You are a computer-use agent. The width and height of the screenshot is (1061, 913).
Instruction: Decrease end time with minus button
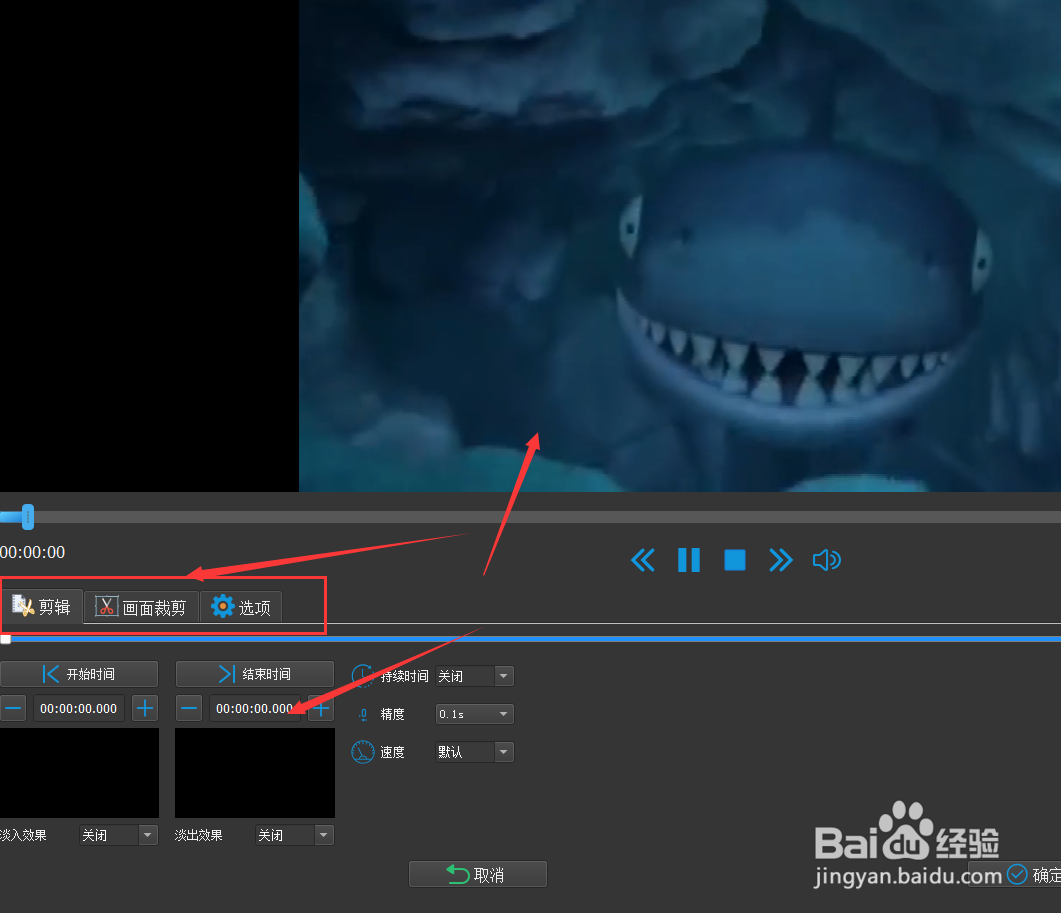(x=189, y=709)
